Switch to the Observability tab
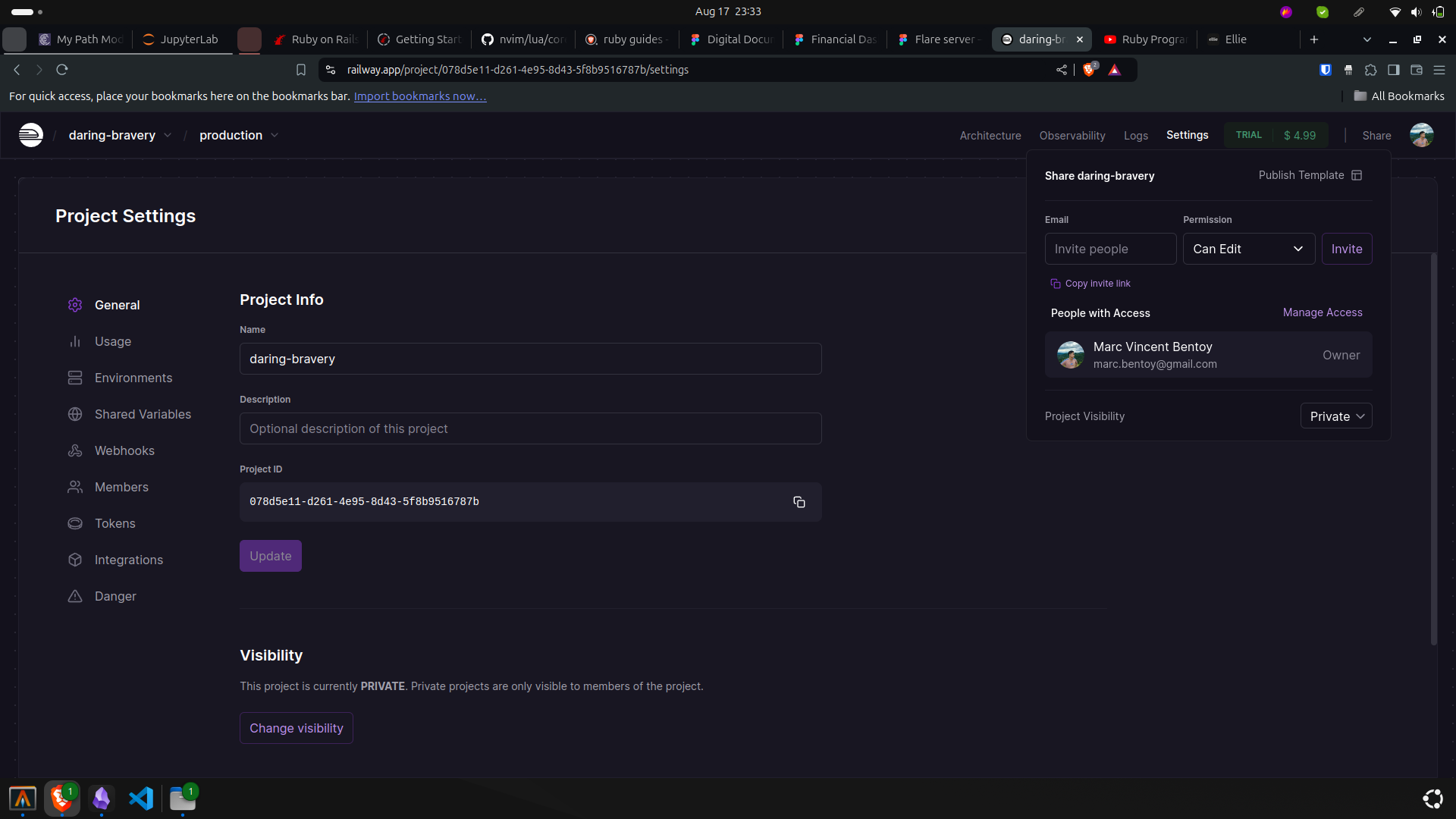Viewport: 1456px width, 819px height. click(x=1072, y=136)
